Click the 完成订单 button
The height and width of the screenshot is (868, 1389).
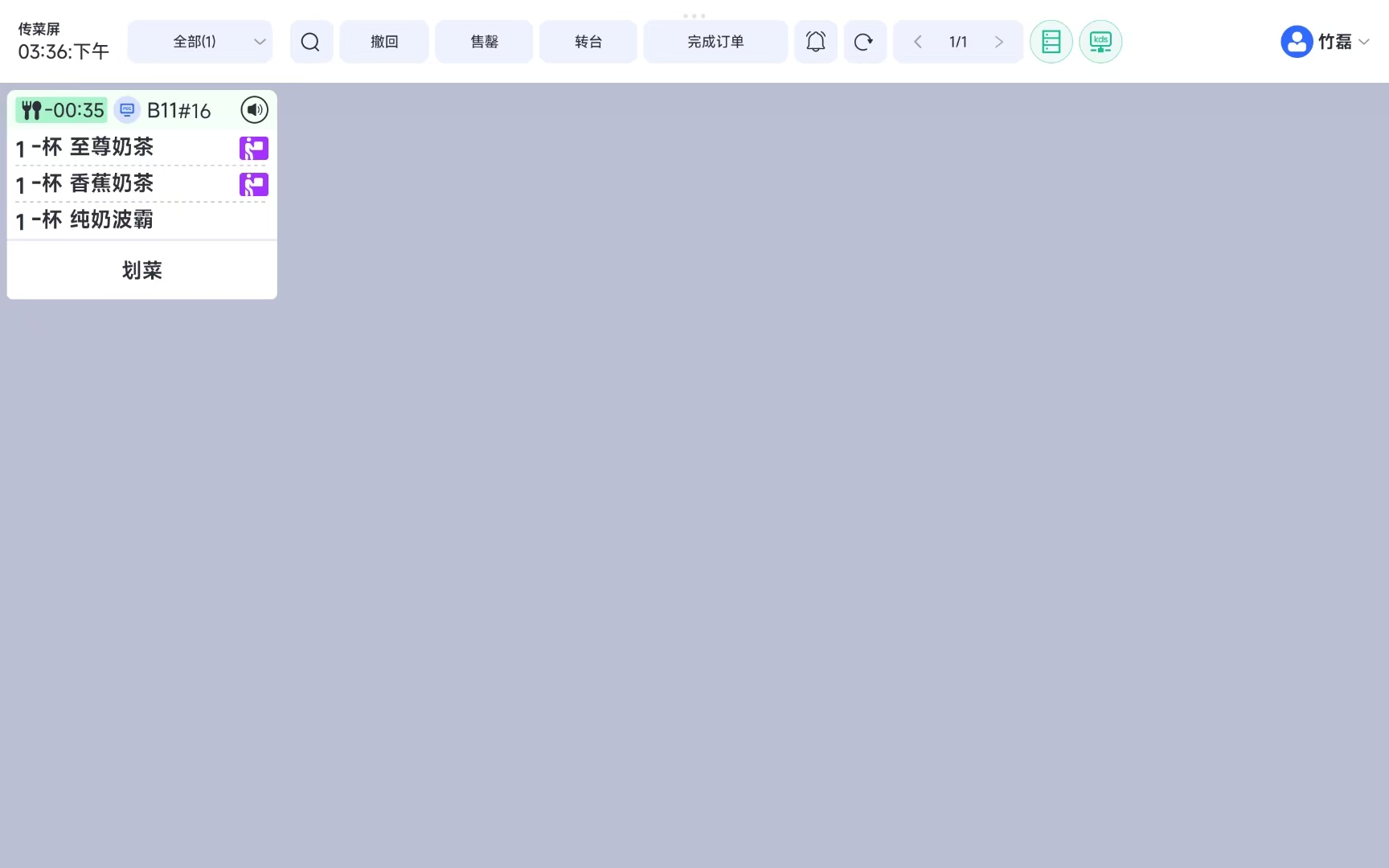715,42
